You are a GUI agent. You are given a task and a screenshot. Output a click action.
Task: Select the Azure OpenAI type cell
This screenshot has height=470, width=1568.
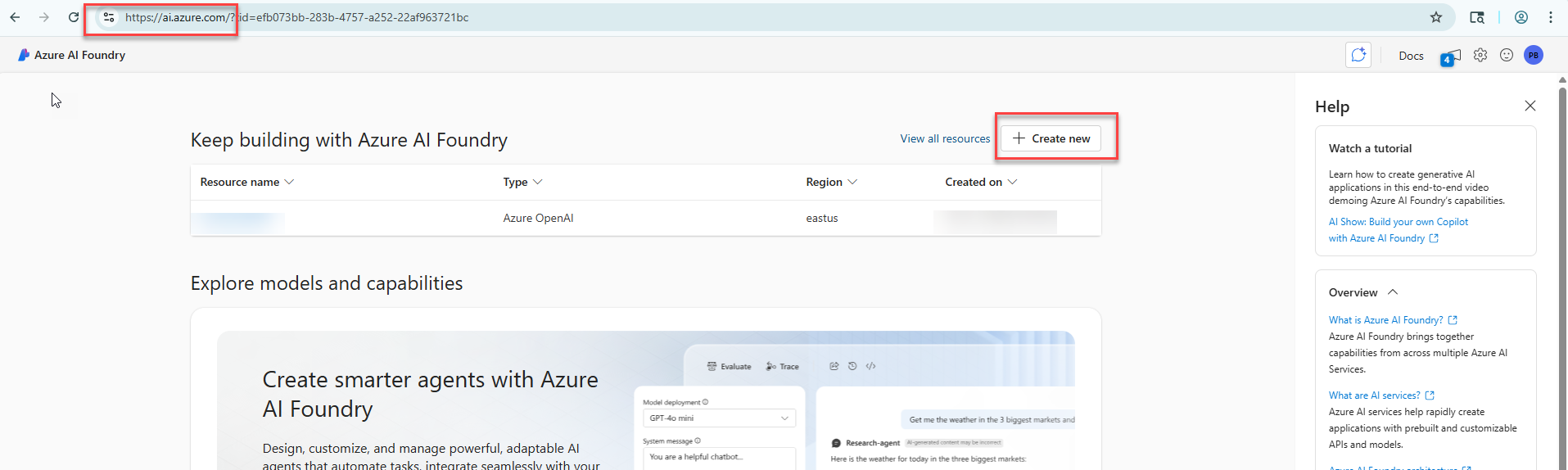point(538,218)
